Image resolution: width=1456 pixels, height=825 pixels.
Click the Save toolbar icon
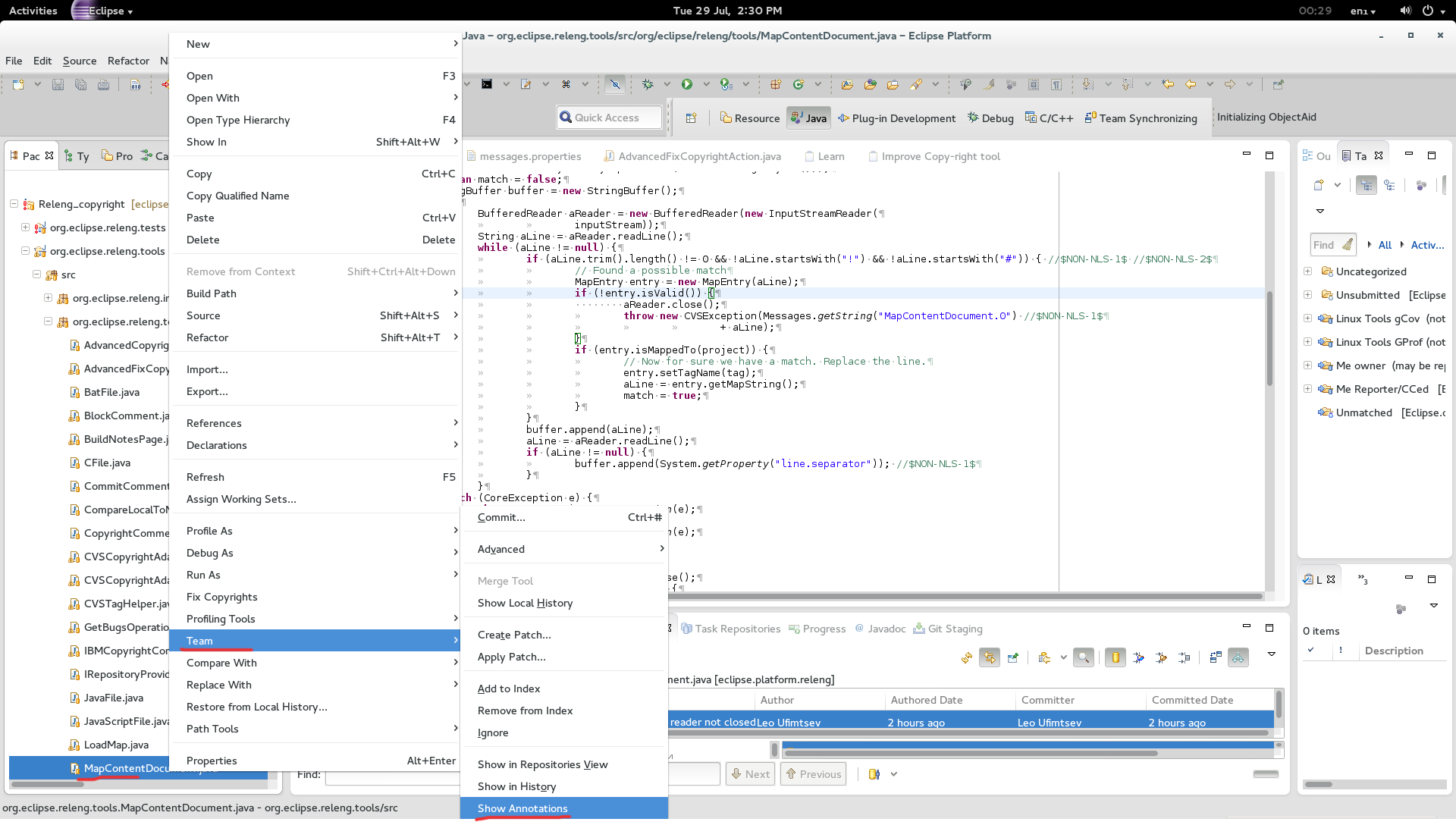[x=58, y=84]
